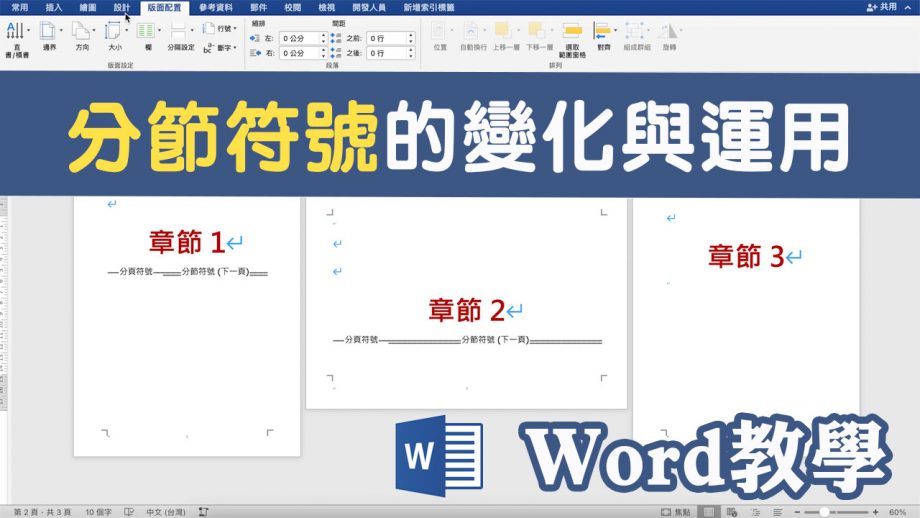Click the 方向 orientation icon
920x518 pixels.
pyautogui.click(x=80, y=31)
